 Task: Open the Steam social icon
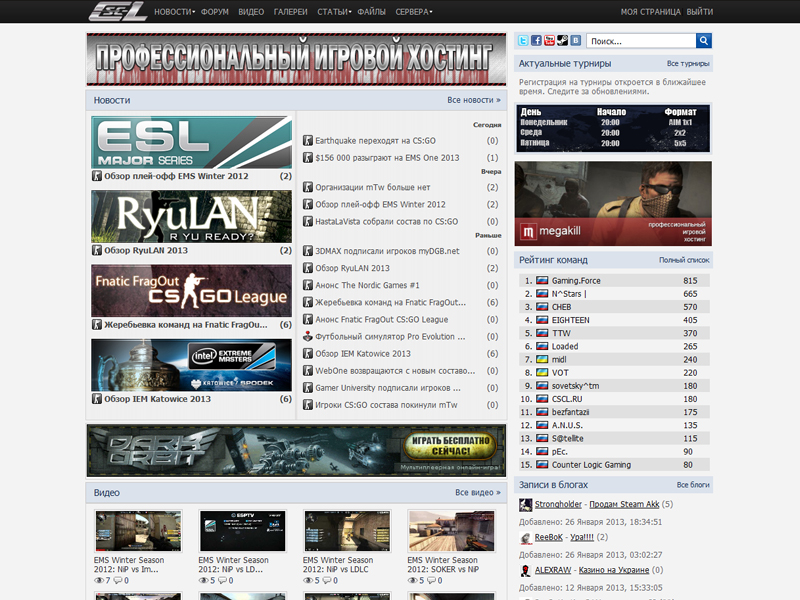[563, 40]
